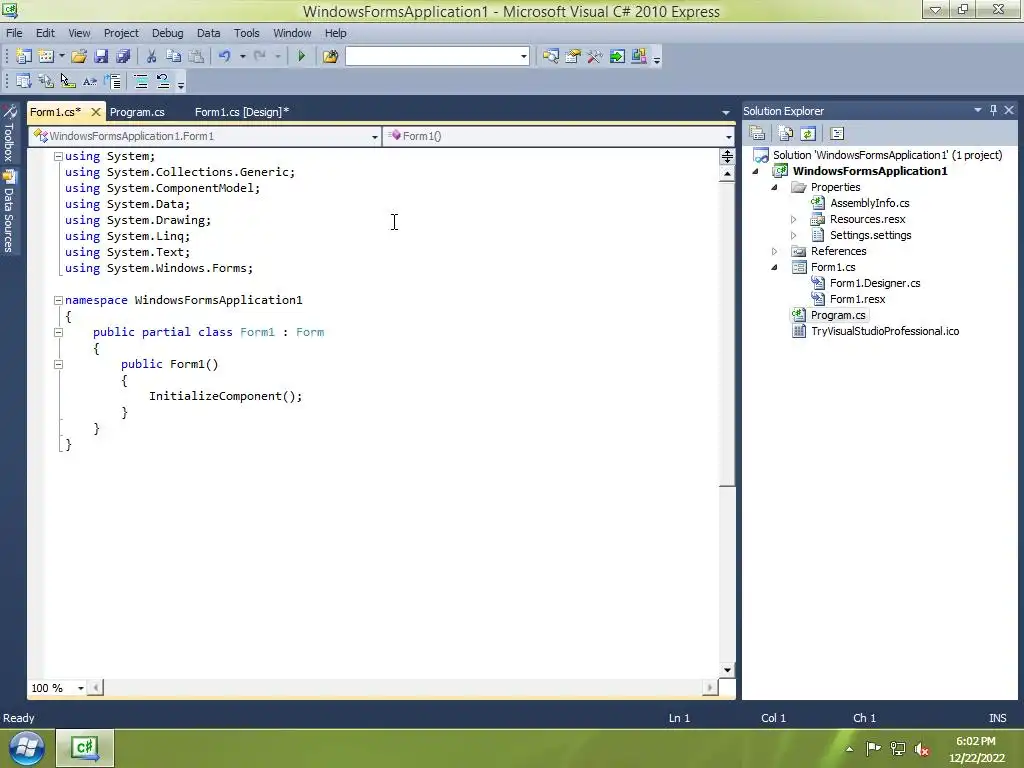The height and width of the screenshot is (768, 1024).
Task: Click Solution Explorer Properties icon
Action: 758,134
